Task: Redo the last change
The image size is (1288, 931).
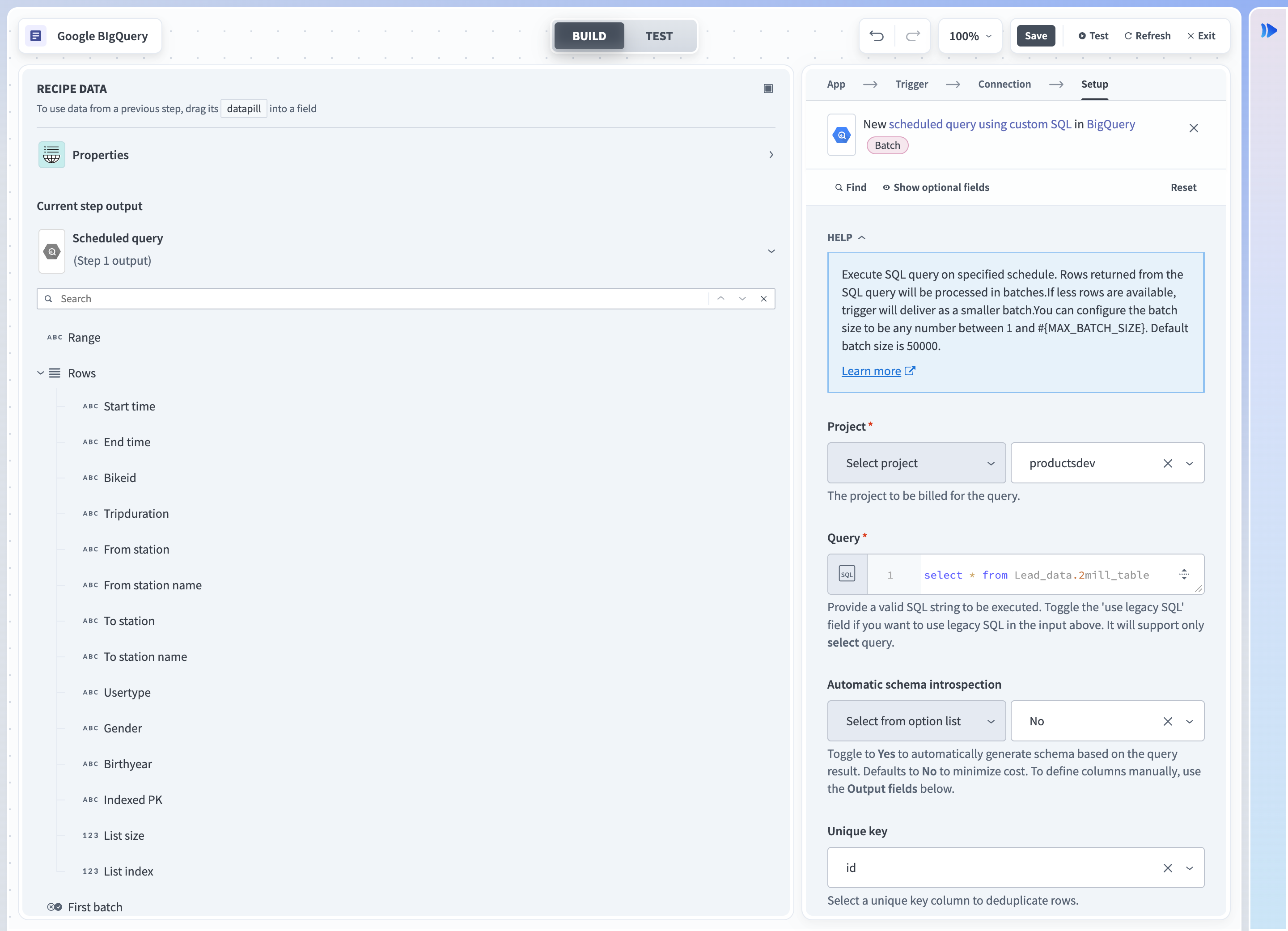Action: click(x=913, y=36)
